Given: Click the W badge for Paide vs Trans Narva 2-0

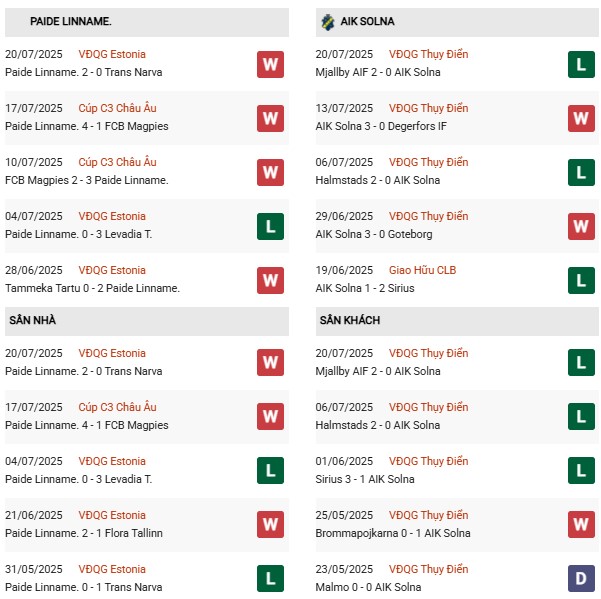Looking at the screenshot, I should [270, 65].
